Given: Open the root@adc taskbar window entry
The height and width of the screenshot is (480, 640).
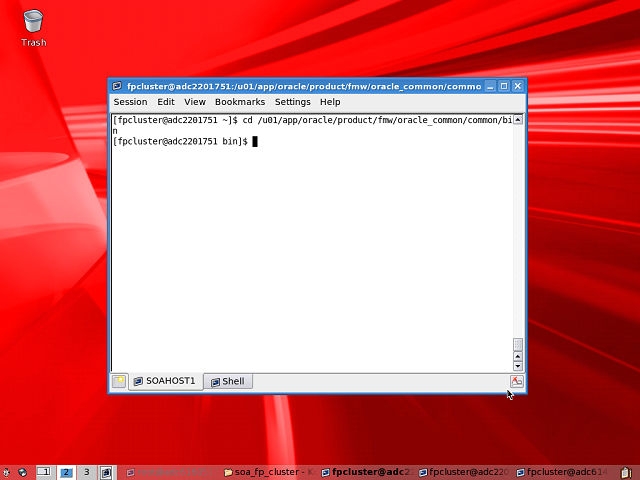Looking at the screenshot, I should click(x=170, y=472).
